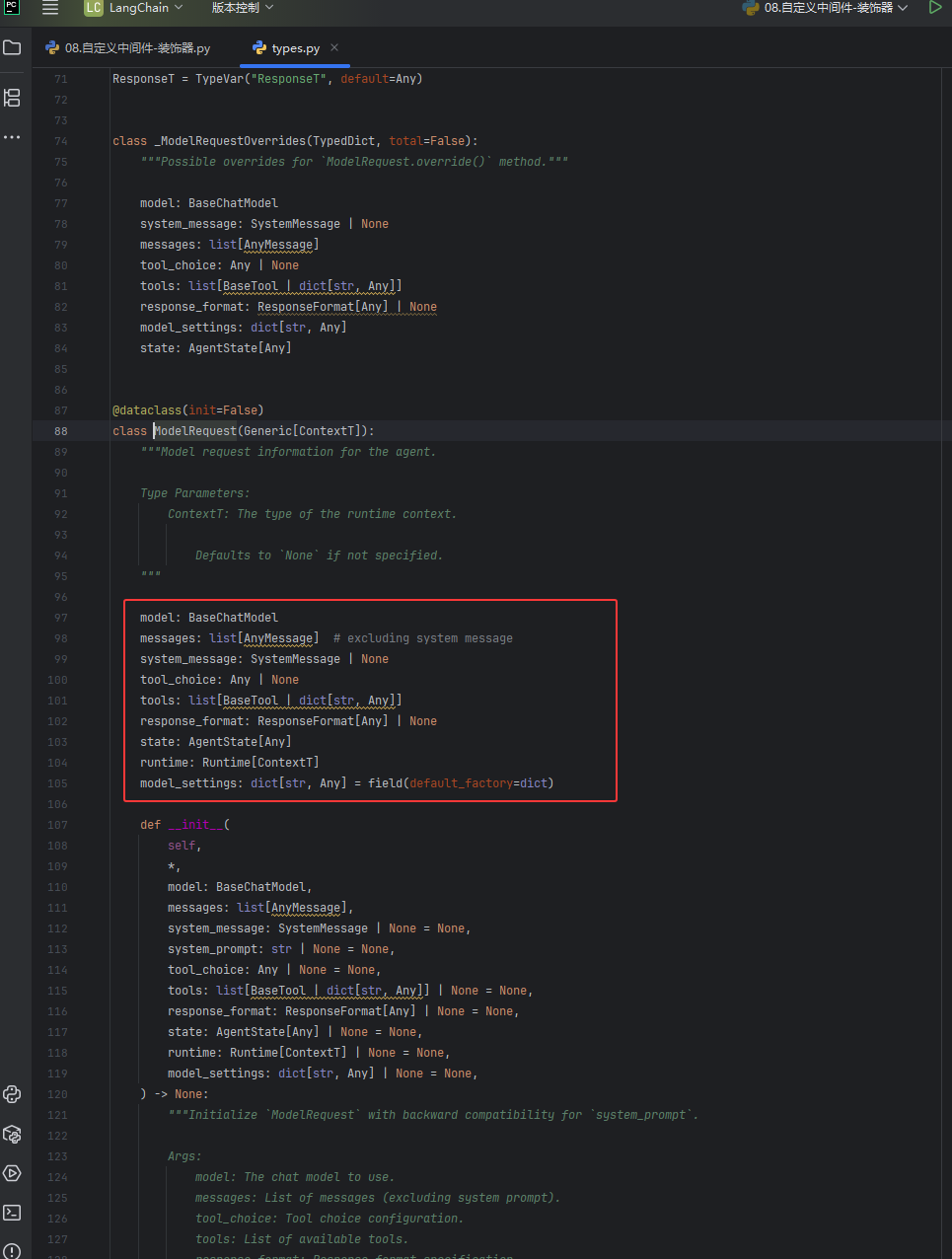
Task: Open the run configuration dropdown
Action: pos(826,8)
